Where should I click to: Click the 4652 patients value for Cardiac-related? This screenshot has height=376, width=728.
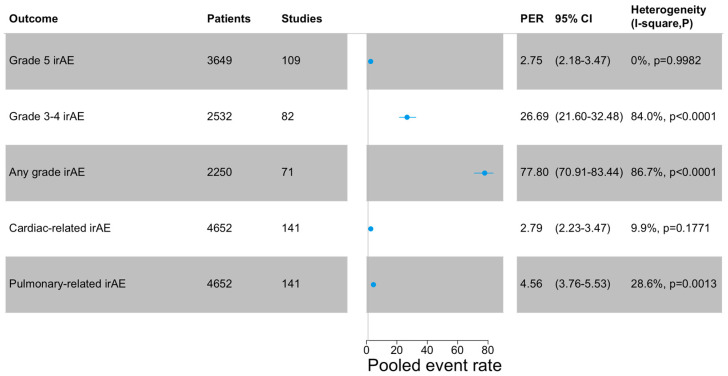(219, 228)
